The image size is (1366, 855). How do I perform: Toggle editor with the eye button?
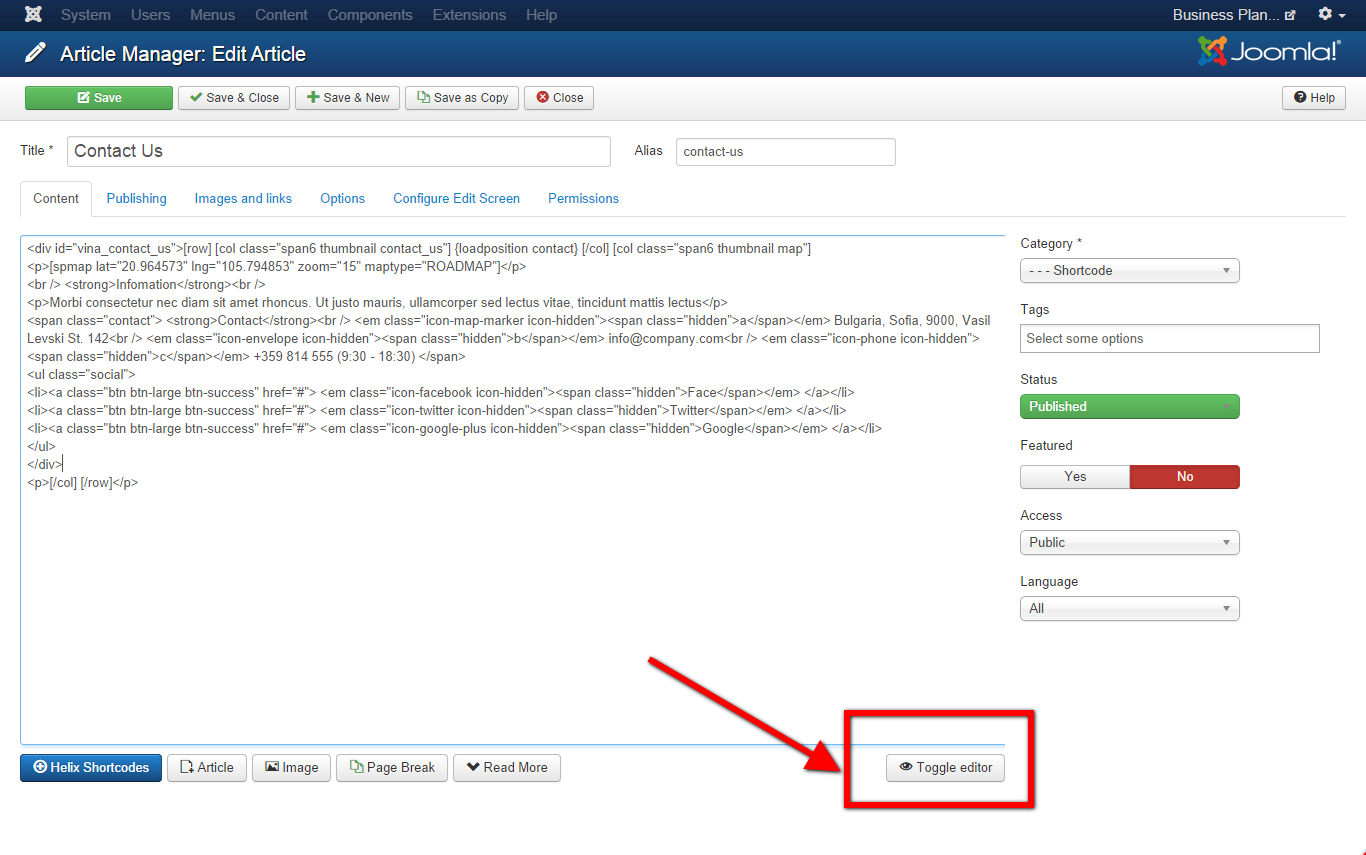coord(945,768)
